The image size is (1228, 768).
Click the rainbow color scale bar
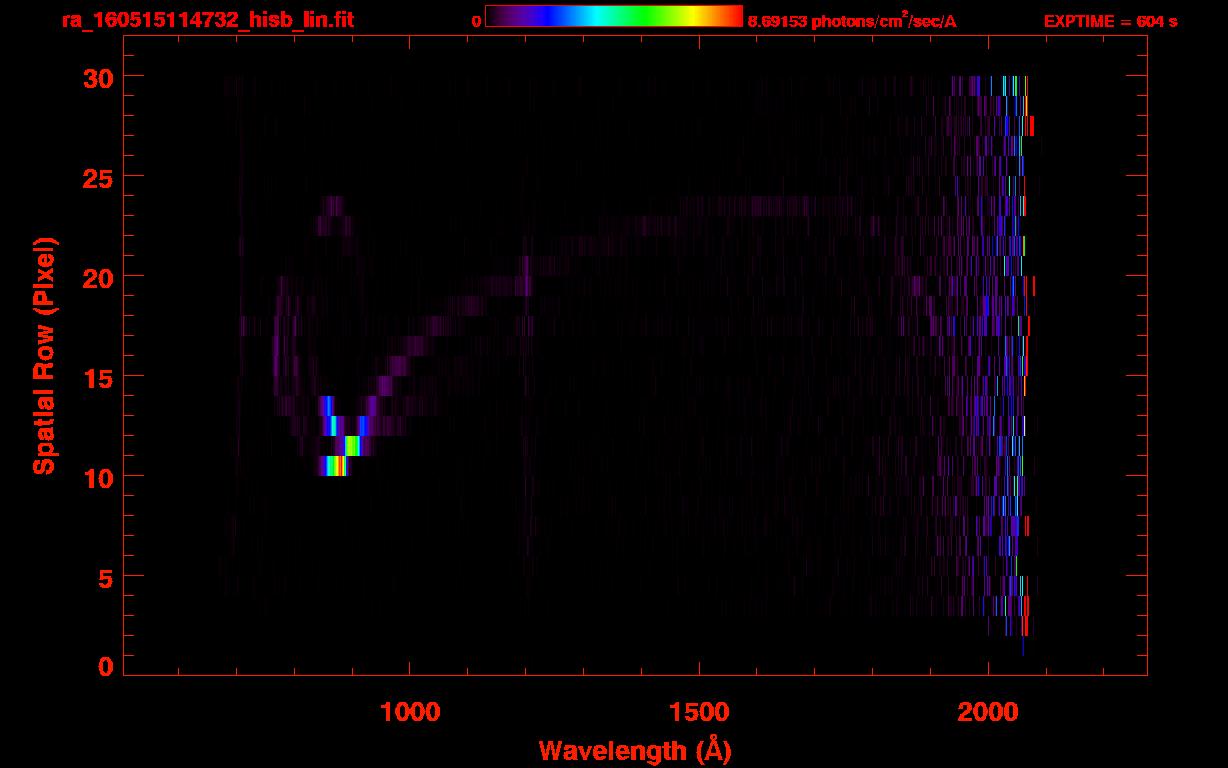[x=614, y=16]
